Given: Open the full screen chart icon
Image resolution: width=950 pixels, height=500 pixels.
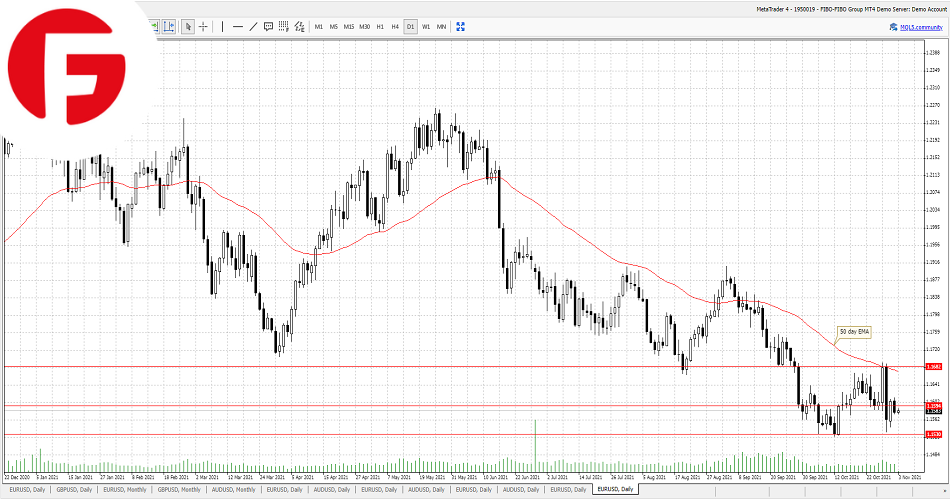Looking at the screenshot, I should click(459, 26).
